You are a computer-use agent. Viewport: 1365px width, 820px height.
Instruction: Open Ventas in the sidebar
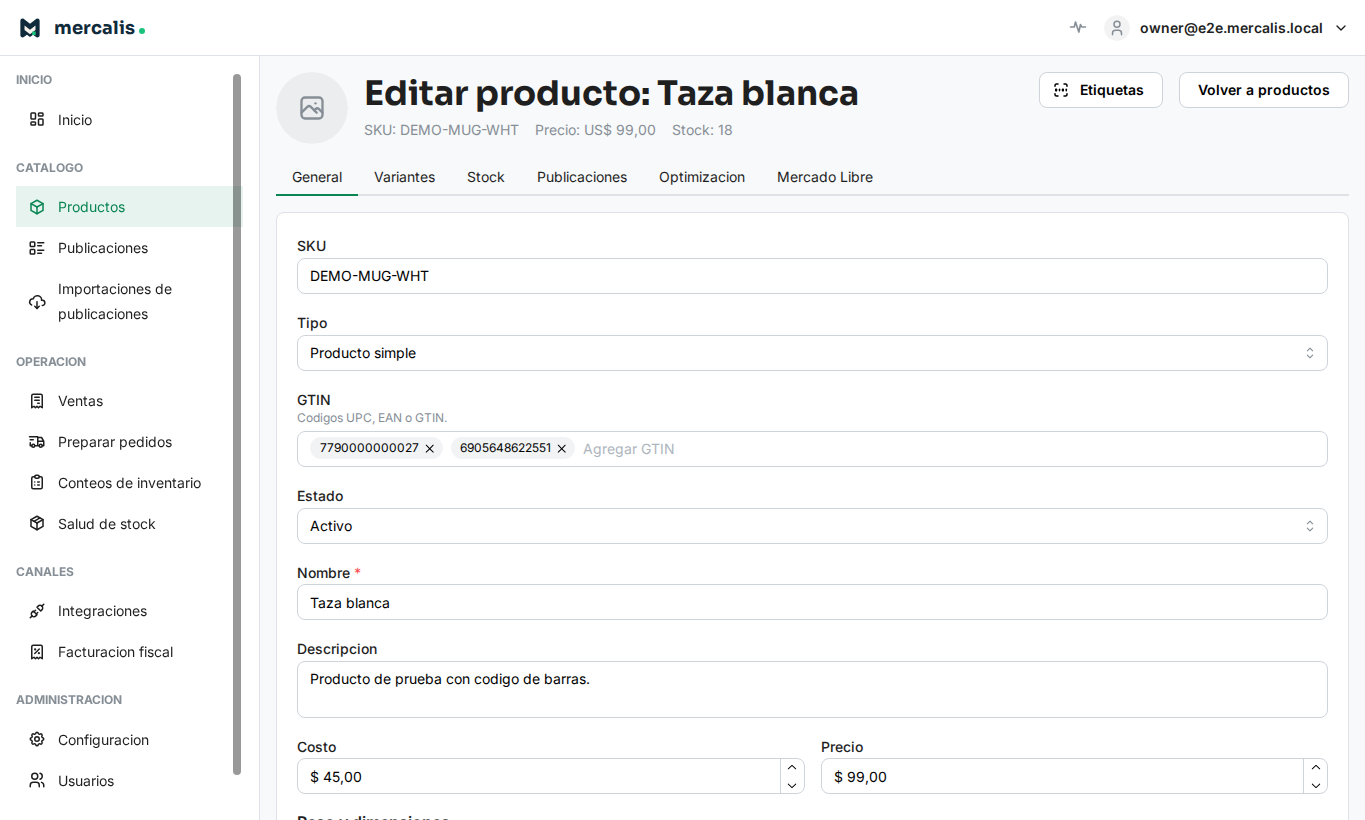(128, 401)
